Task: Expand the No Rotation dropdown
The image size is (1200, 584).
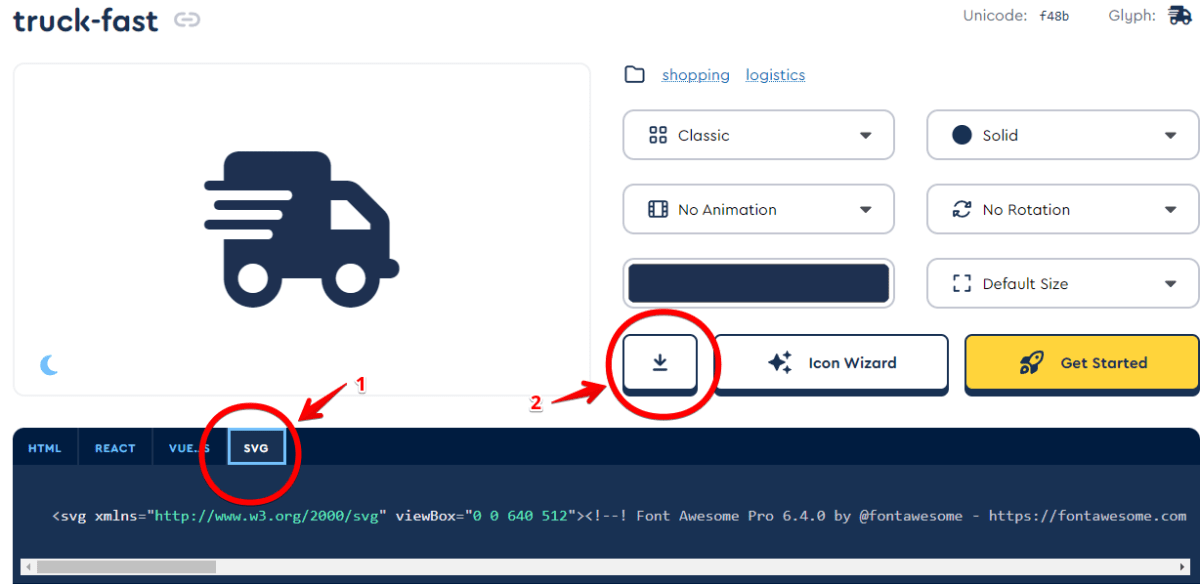Action: point(1063,209)
